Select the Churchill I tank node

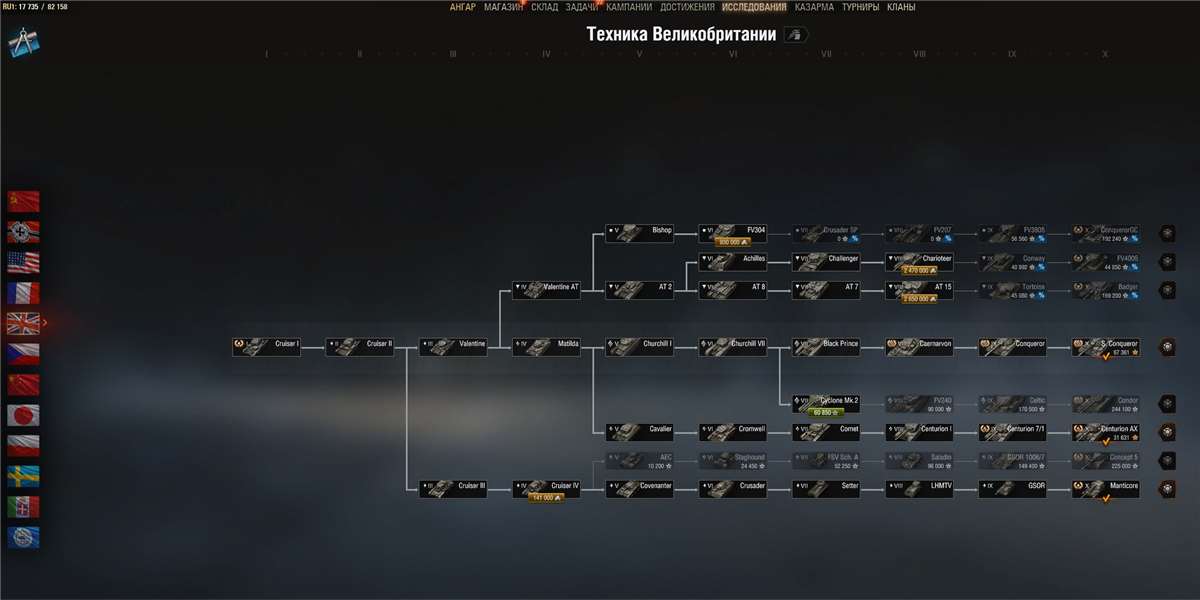(x=640, y=347)
